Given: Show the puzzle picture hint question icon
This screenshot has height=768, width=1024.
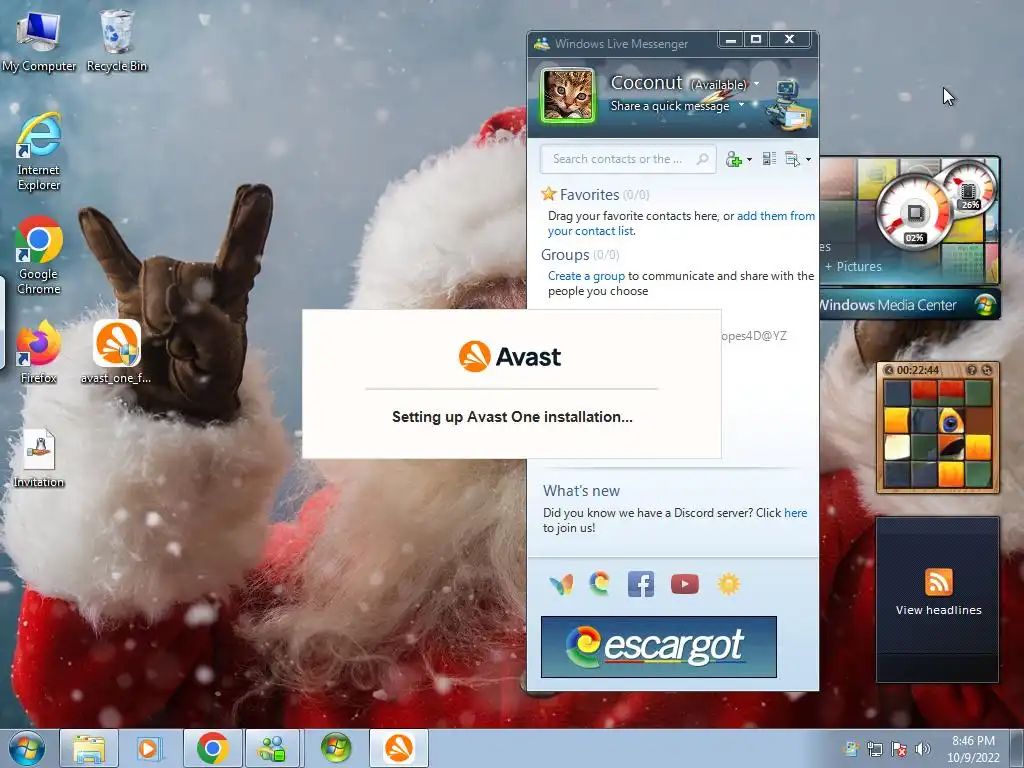Looking at the screenshot, I should point(971,370).
